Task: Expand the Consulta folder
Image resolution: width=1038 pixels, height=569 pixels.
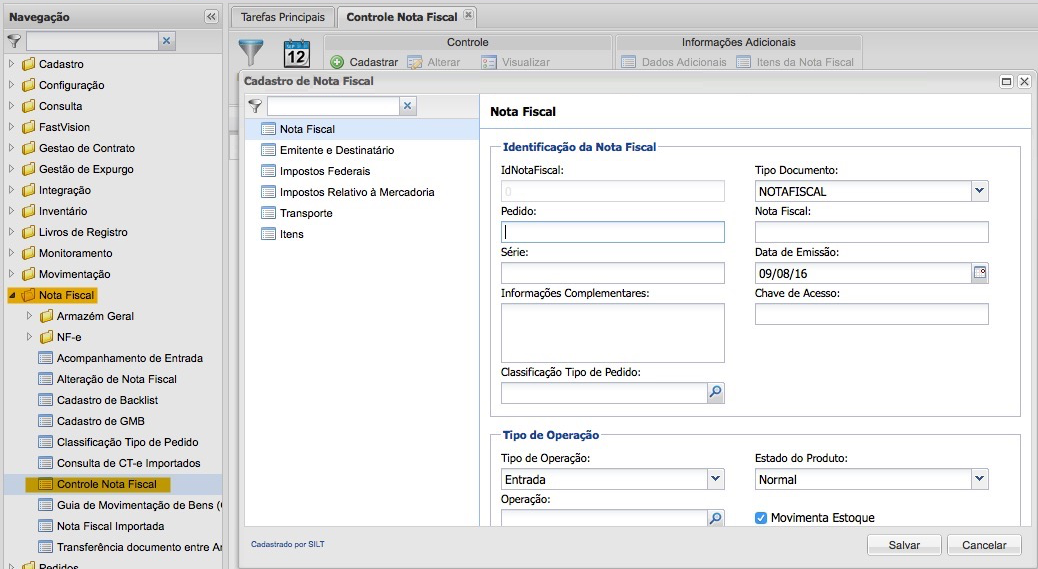Action: (x=11, y=106)
